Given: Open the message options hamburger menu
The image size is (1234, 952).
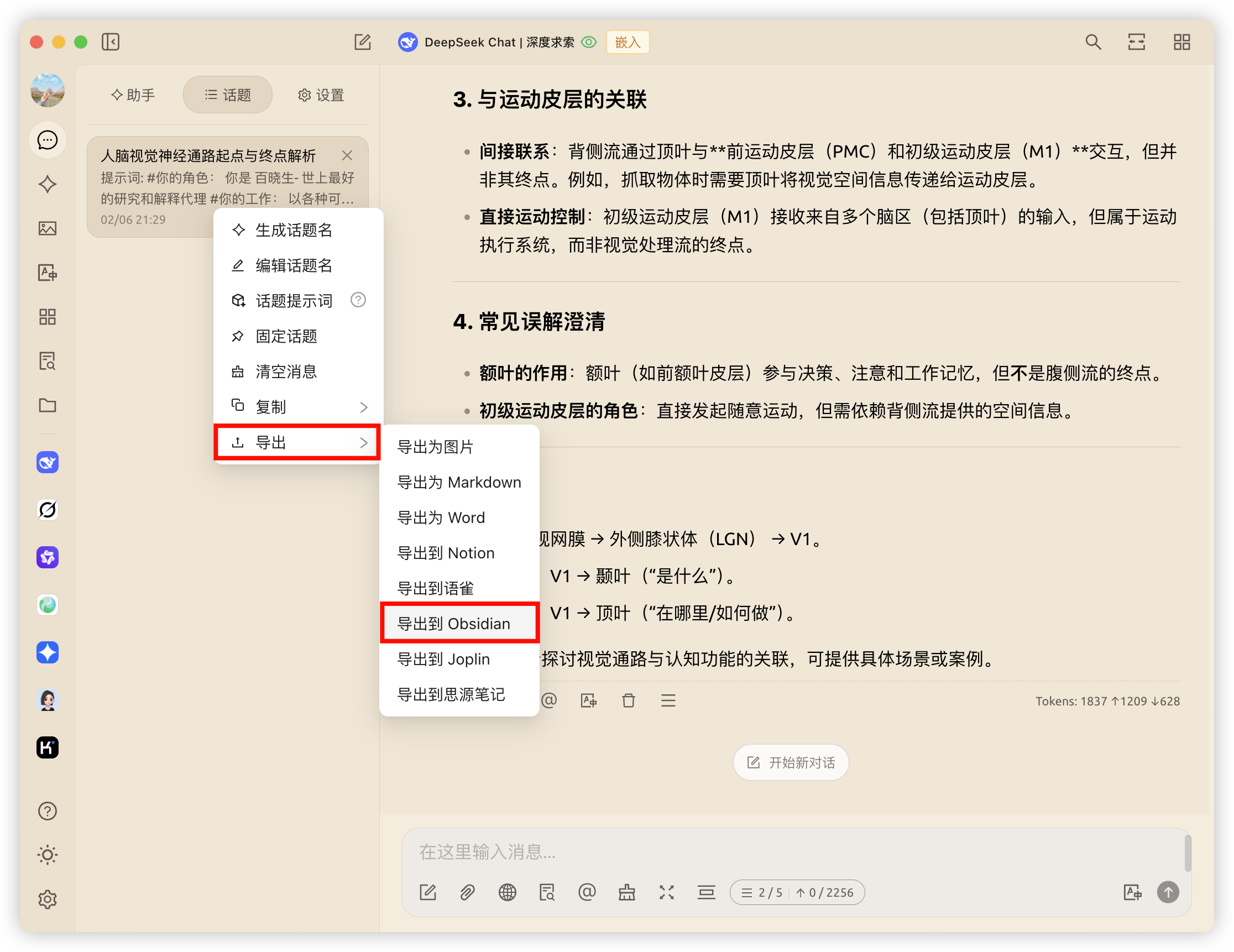Looking at the screenshot, I should 668,700.
